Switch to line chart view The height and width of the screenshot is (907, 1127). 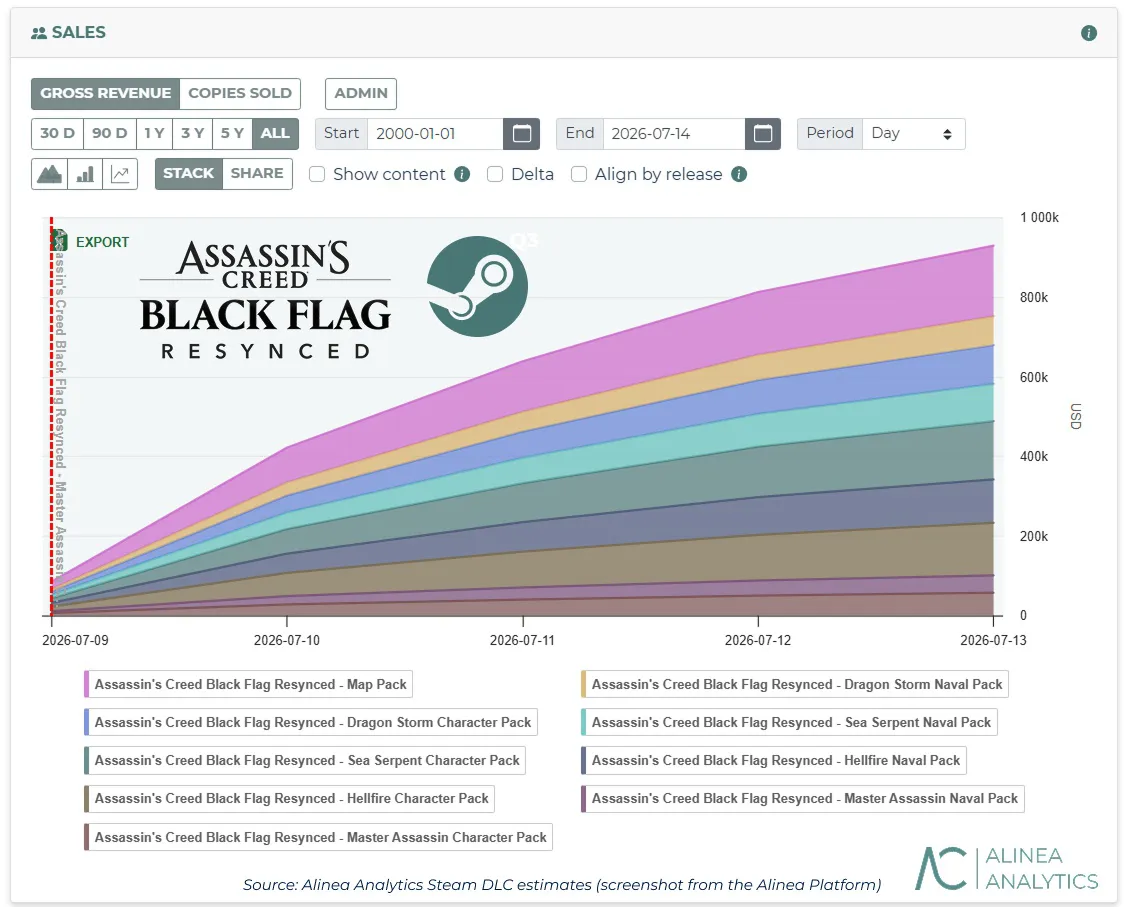click(x=120, y=174)
